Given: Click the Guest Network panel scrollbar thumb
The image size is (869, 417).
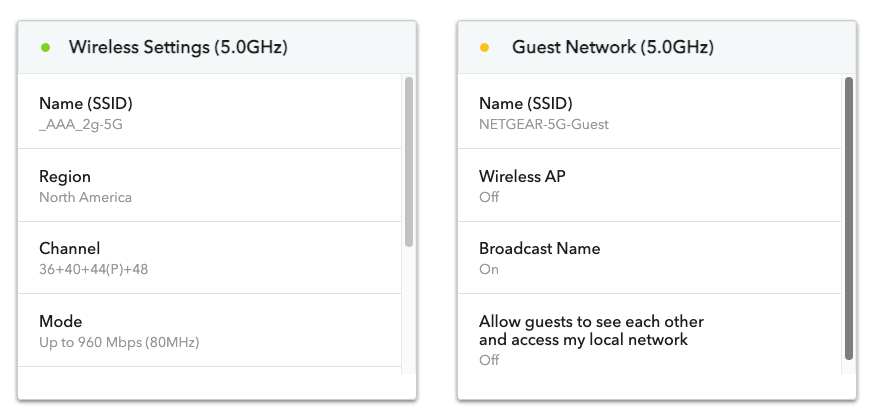Looking at the screenshot, I should click(x=849, y=217).
